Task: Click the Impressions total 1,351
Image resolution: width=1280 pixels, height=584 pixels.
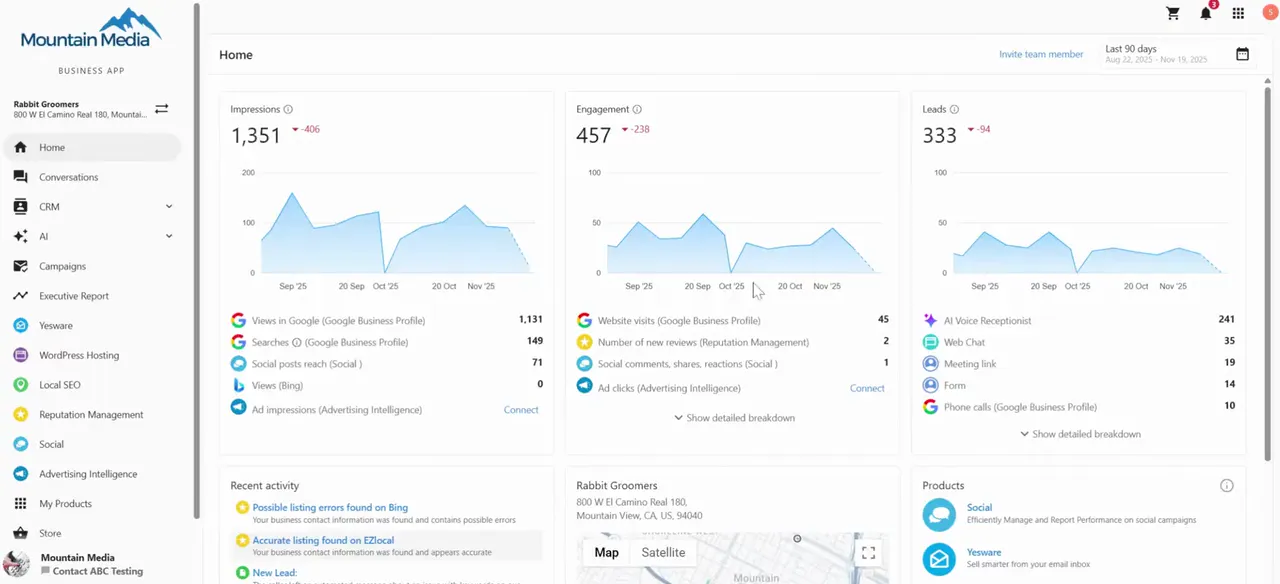Action: pyautogui.click(x=256, y=135)
